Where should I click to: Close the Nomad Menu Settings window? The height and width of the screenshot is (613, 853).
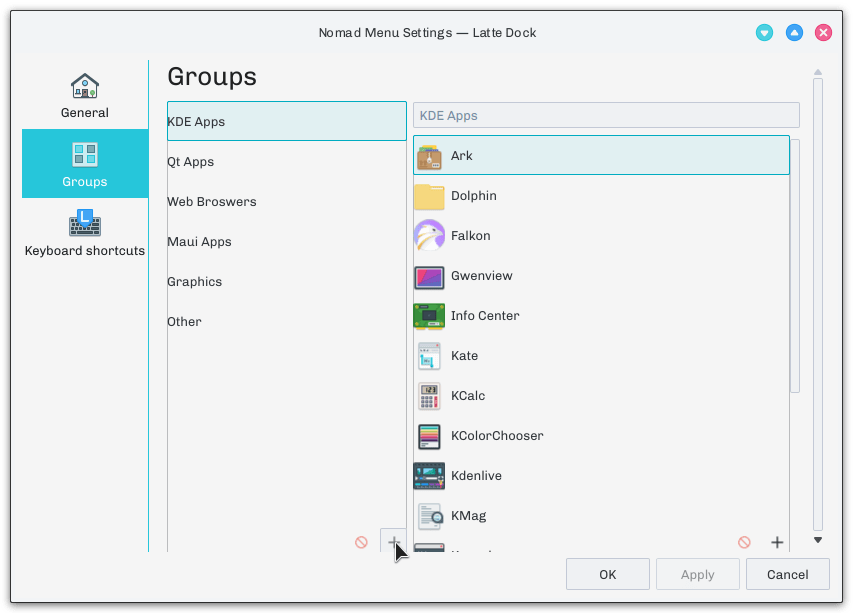[823, 33]
